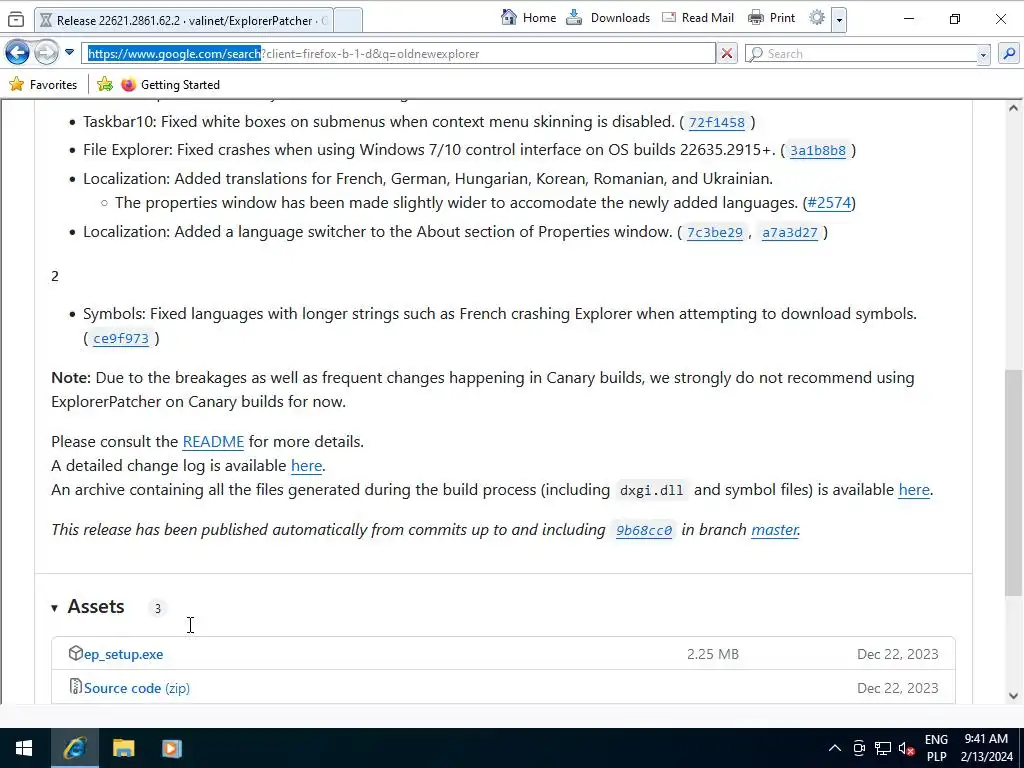Open the Favorites star button
The height and width of the screenshot is (768, 1024).
[x=43, y=84]
